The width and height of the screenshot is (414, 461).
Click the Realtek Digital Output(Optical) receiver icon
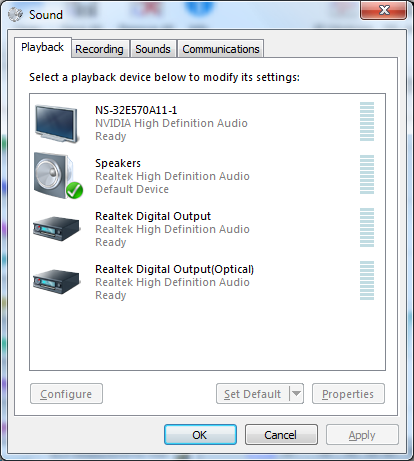[x=57, y=282]
